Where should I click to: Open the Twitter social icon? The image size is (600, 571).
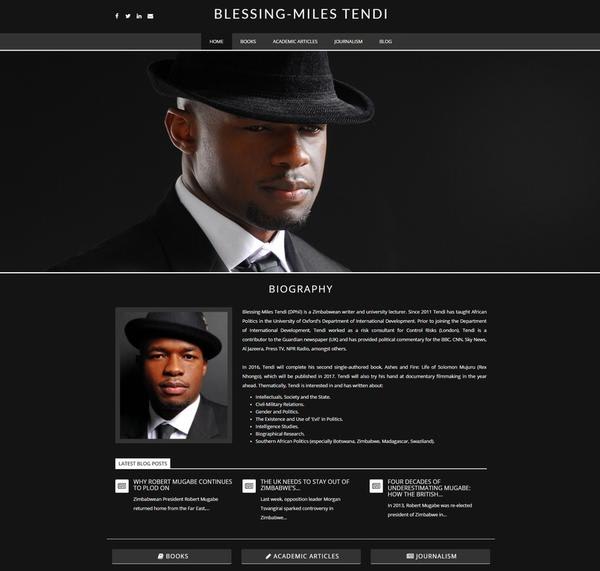click(x=128, y=16)
